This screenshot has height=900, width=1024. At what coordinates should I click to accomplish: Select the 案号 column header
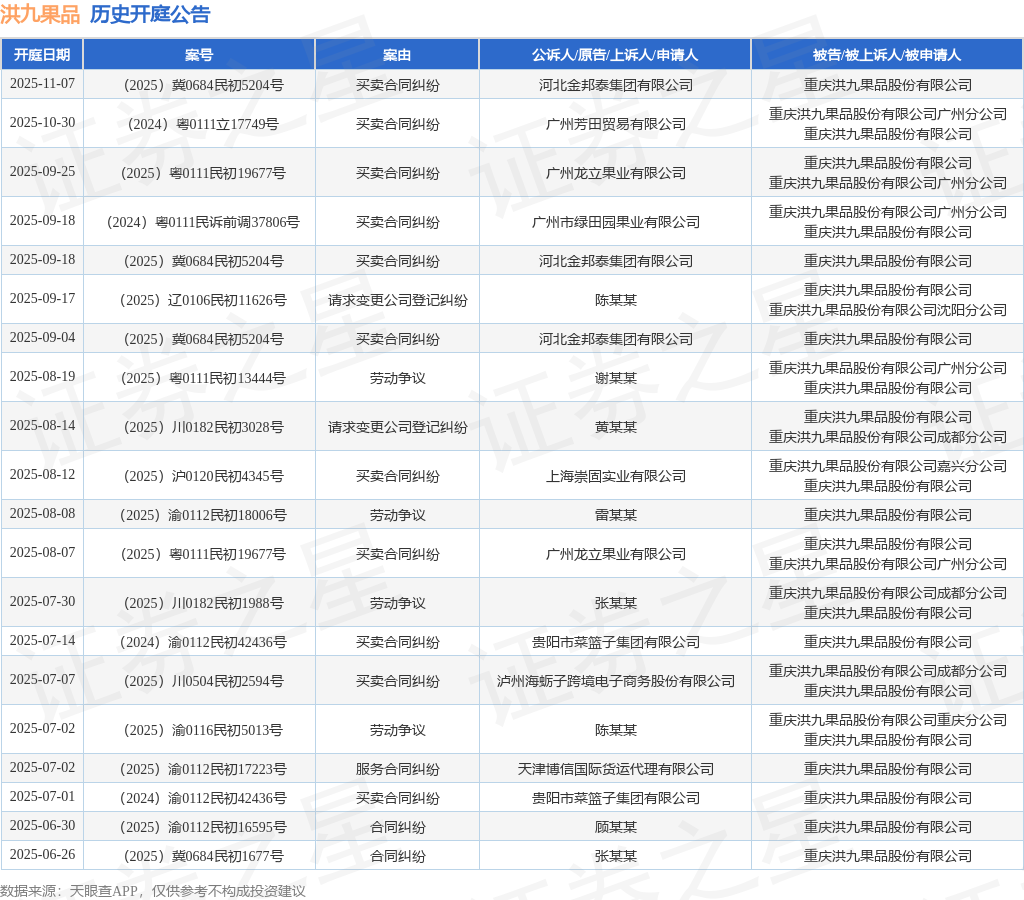pyautogui.click(x=199, y=55)
